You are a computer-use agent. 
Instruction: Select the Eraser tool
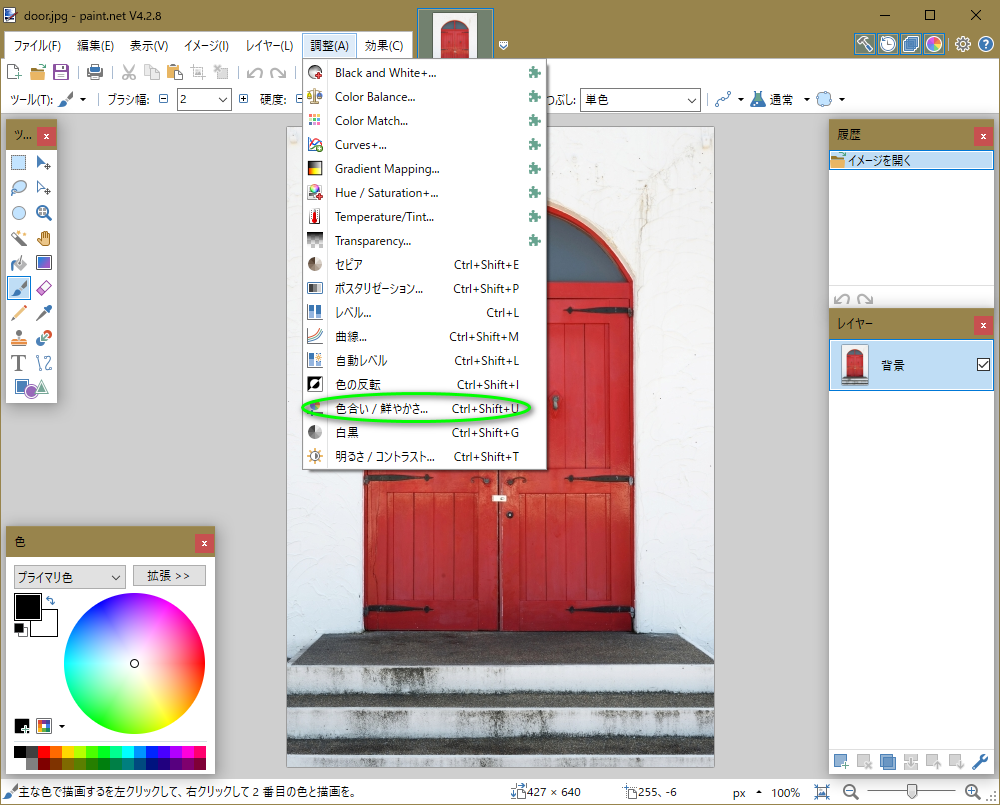tap(44, 288)
